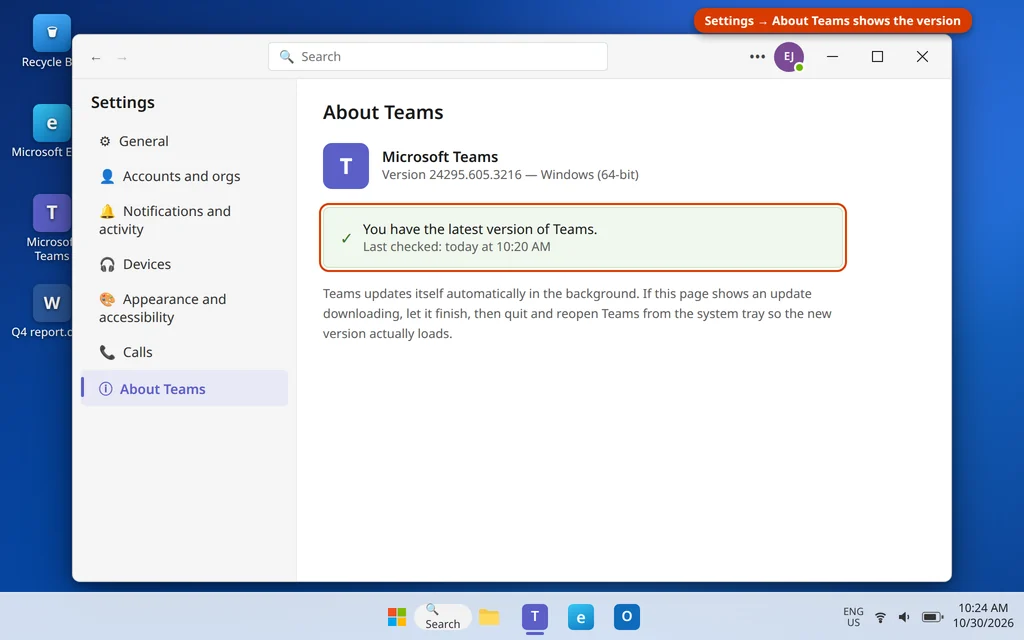1024x640 pixels.
Task: Click the Teams taskbar icon
Action: 535,617
